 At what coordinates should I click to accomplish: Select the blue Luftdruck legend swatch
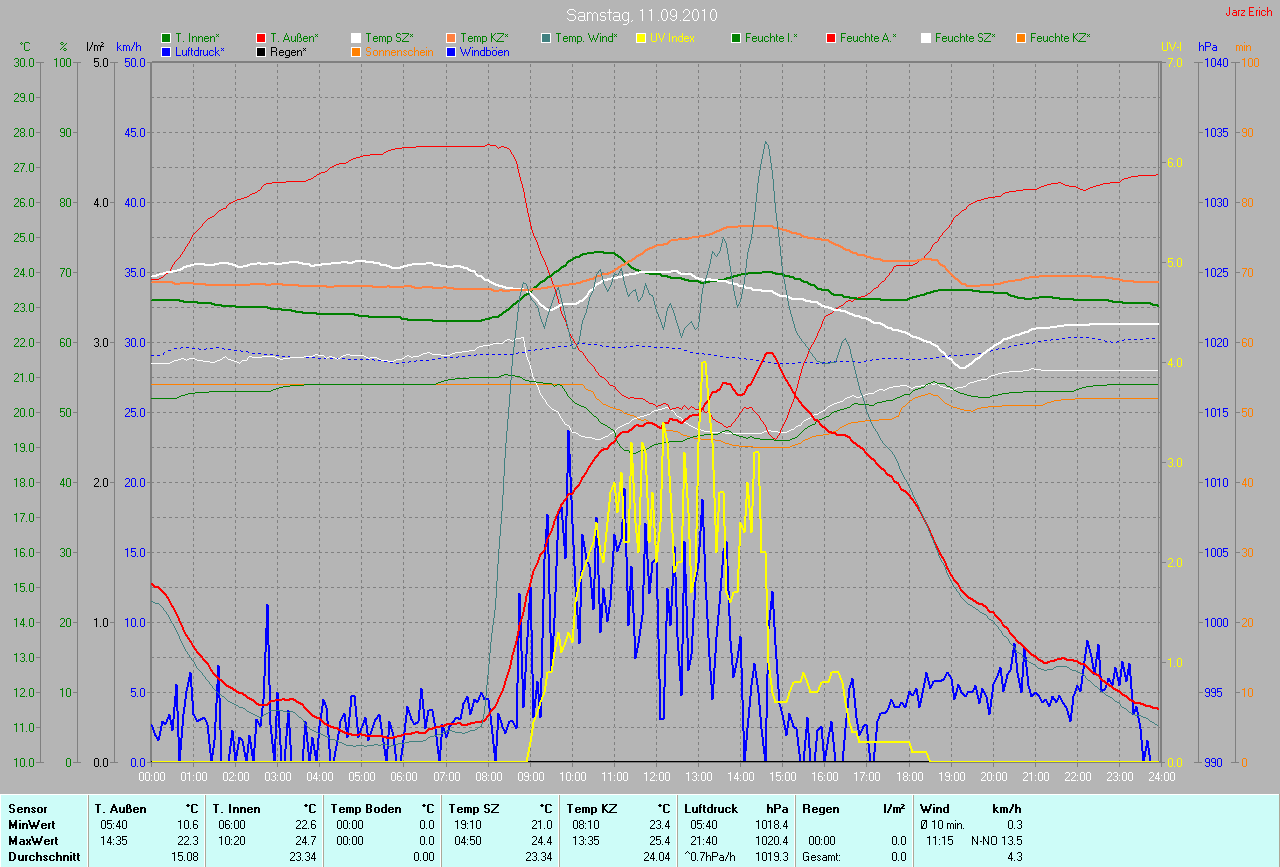166,51
